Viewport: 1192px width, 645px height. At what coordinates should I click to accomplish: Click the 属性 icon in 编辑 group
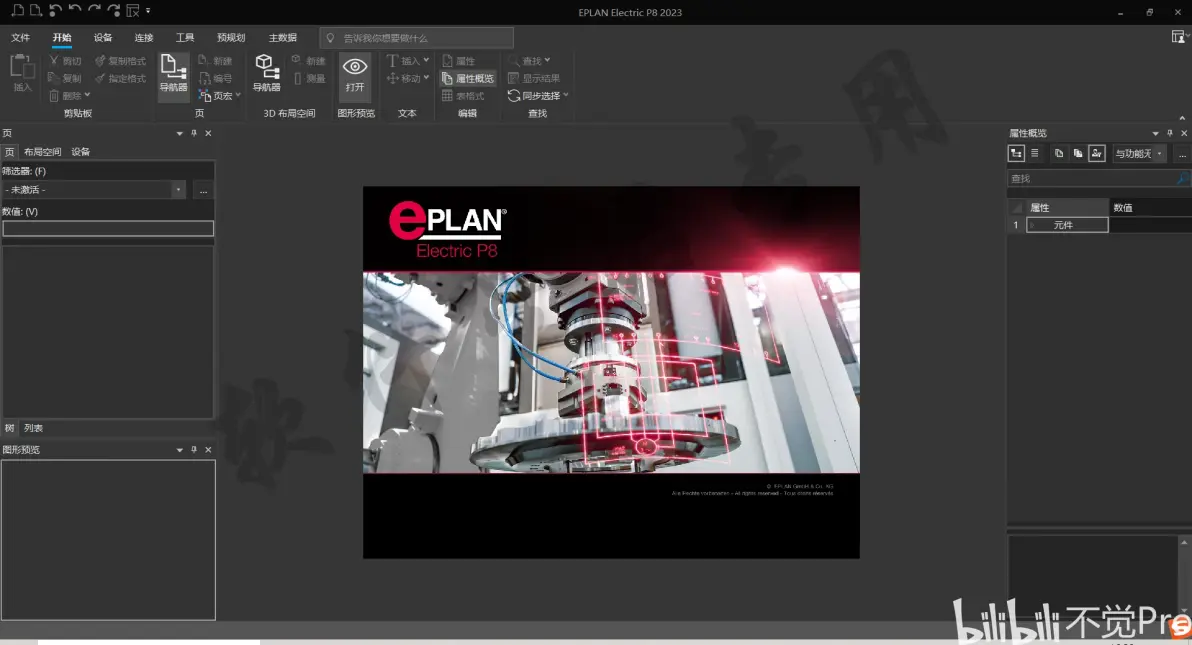click(x=448, y=60)
